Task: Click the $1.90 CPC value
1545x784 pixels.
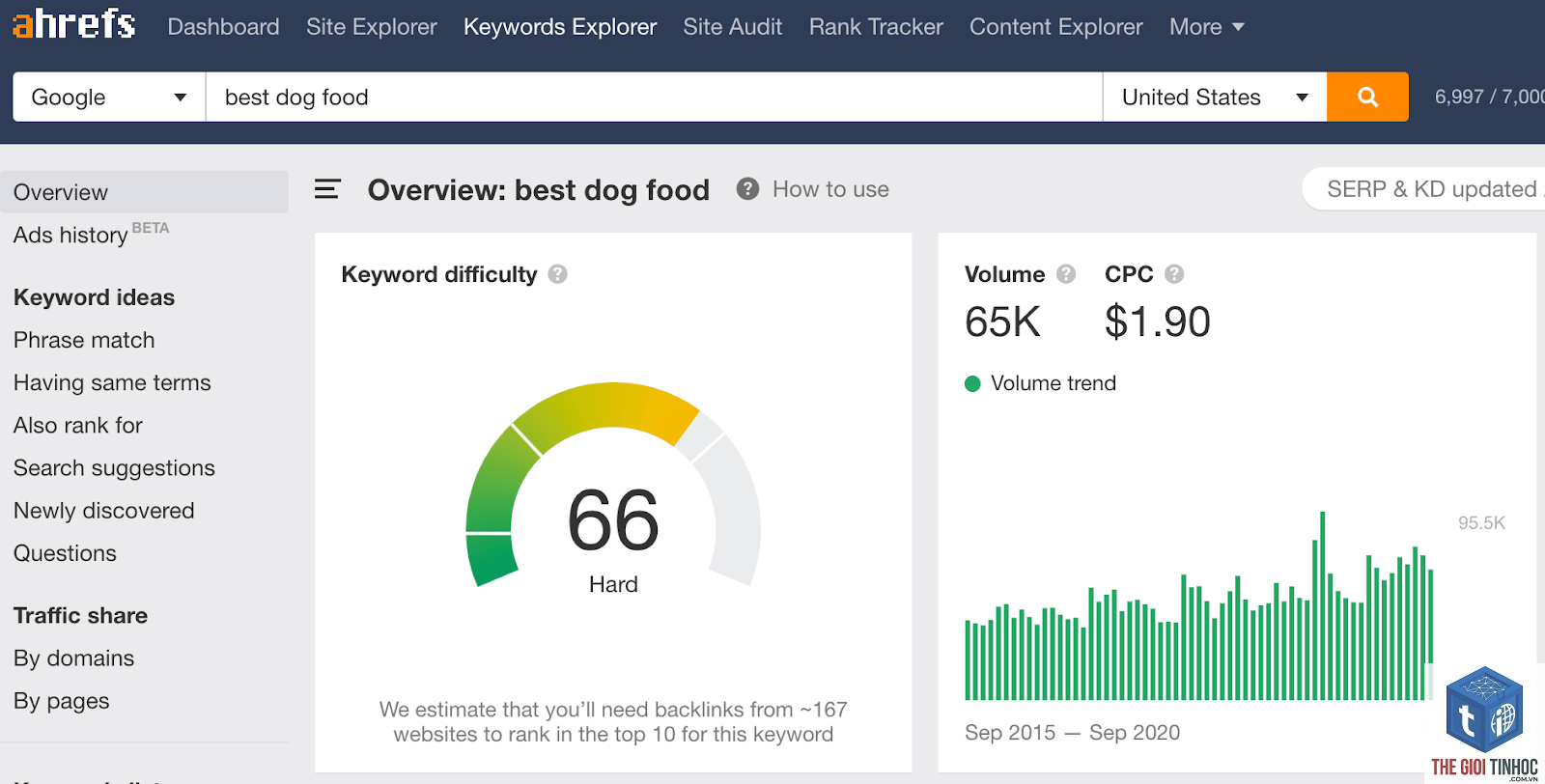Action: pos(1157,322)
